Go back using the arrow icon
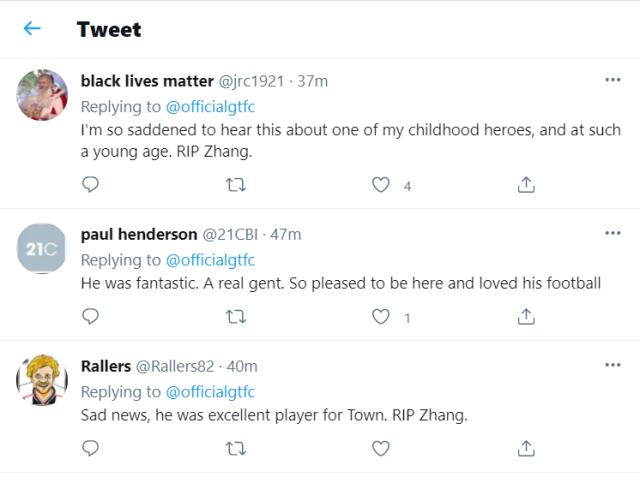The height and width of the screenshot is (483, 640). 32,29
